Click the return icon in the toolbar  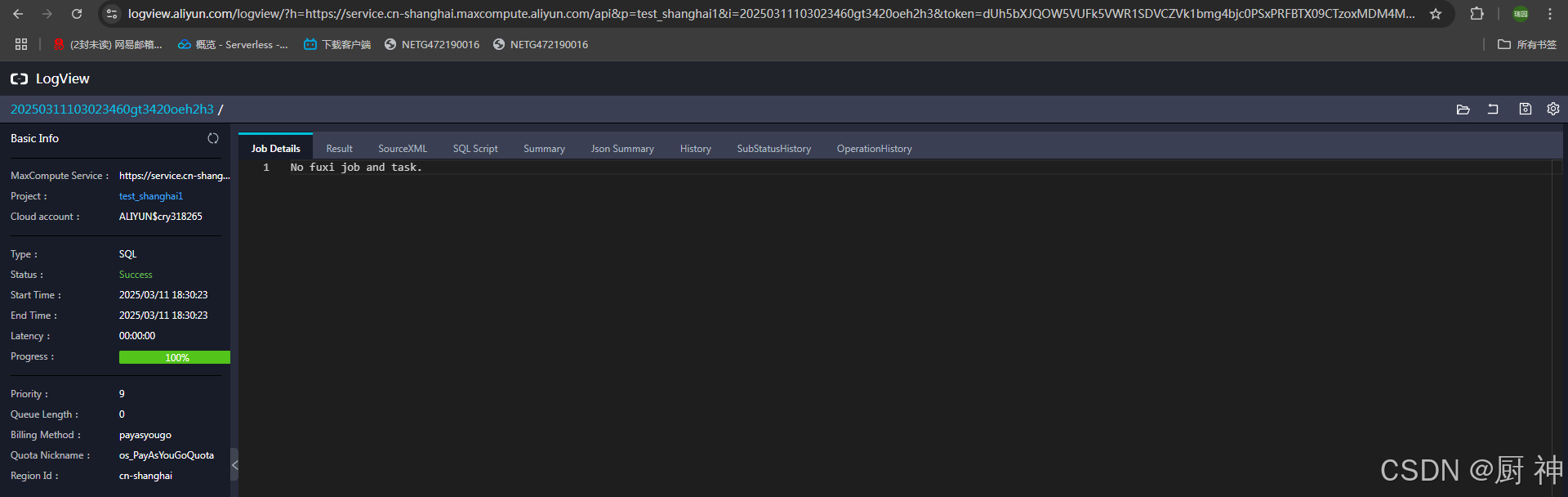pyautogui.click(x=1493, y=109)
